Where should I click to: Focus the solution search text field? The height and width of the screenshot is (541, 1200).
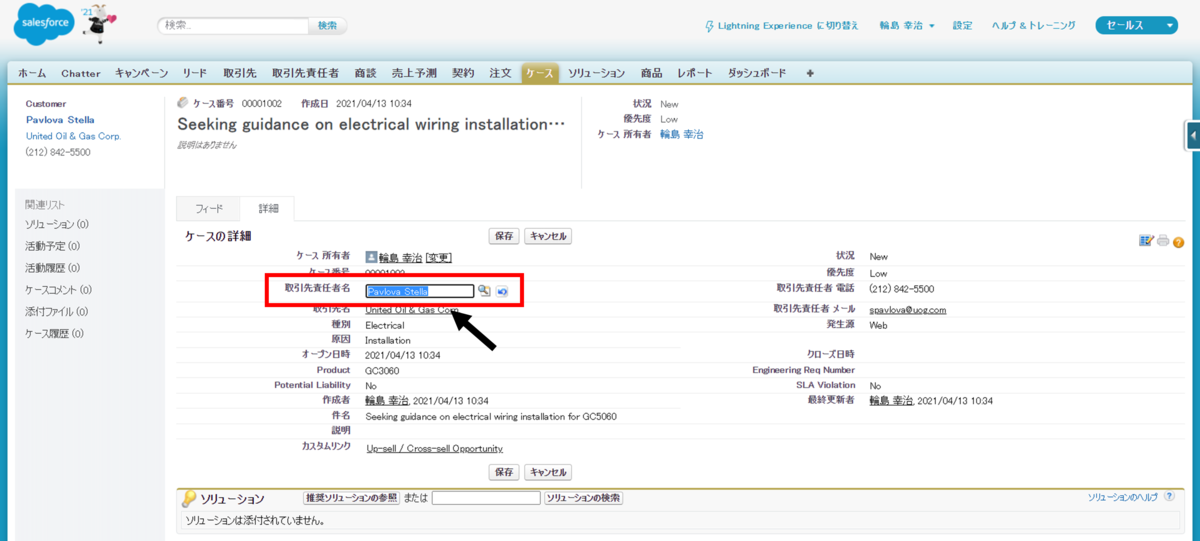[x=486, y=498]
